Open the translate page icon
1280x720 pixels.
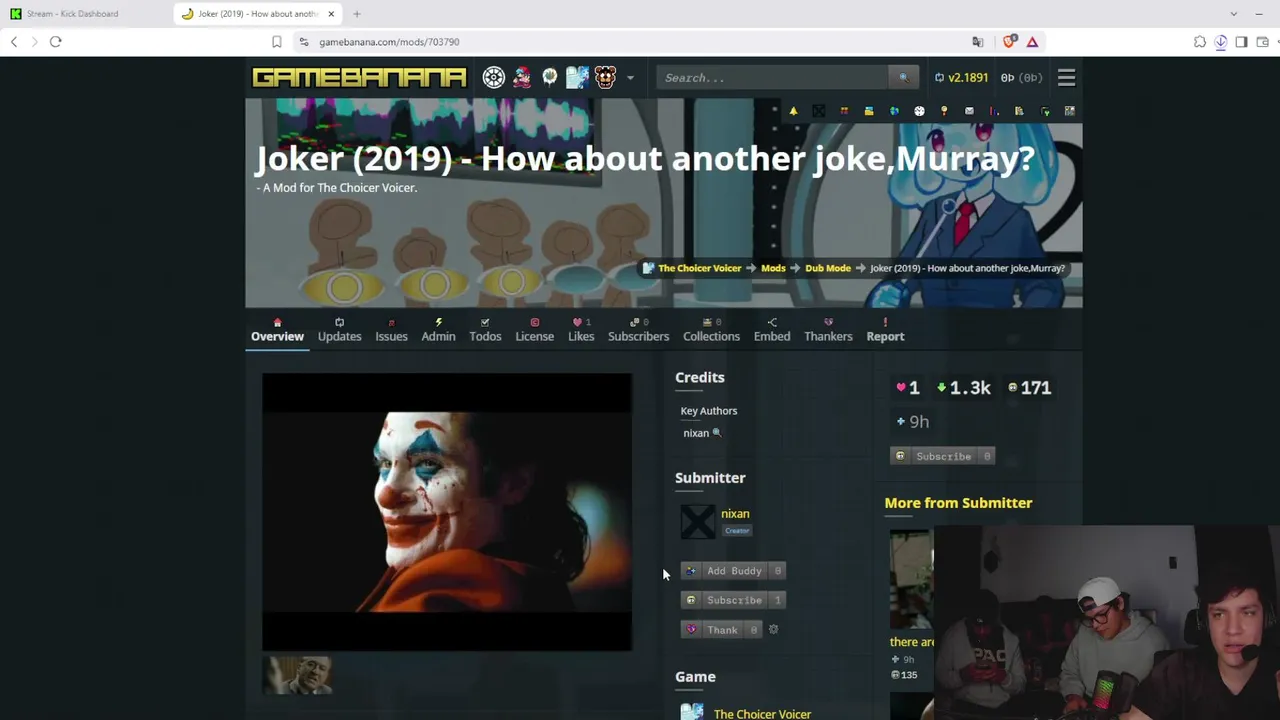click(978, 42)
